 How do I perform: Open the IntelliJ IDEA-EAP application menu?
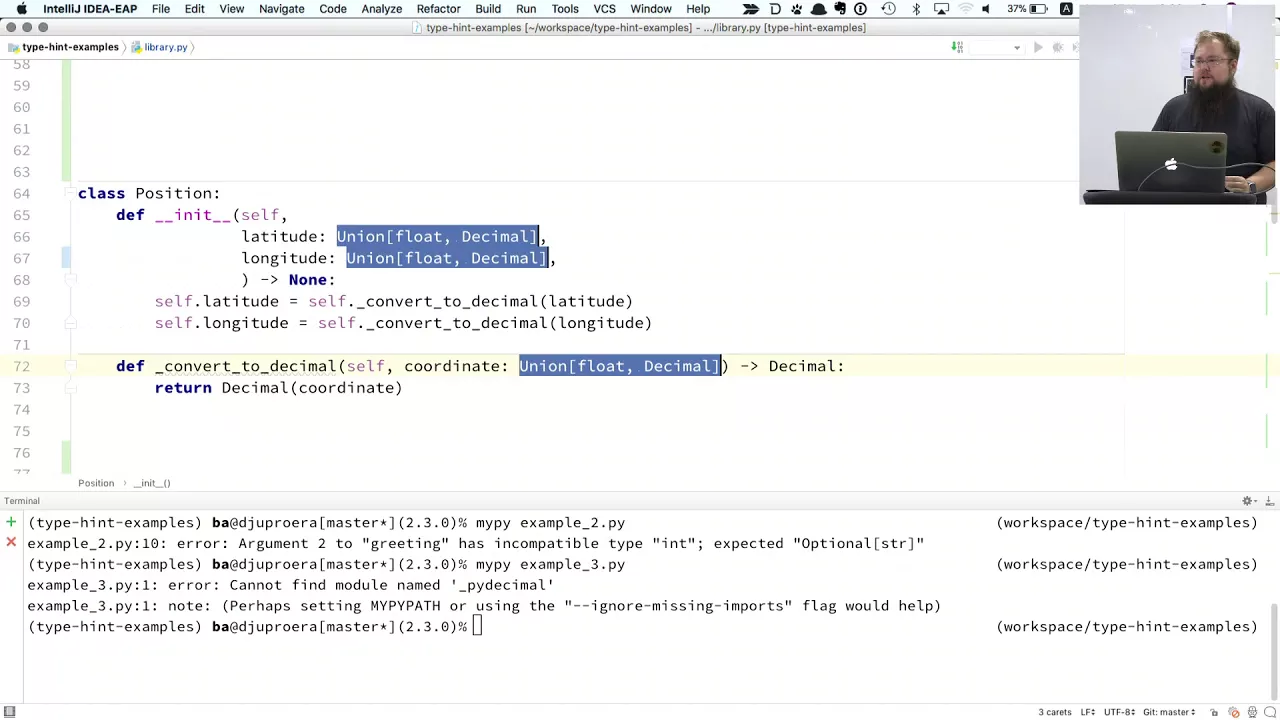click(x=90, y=9)
